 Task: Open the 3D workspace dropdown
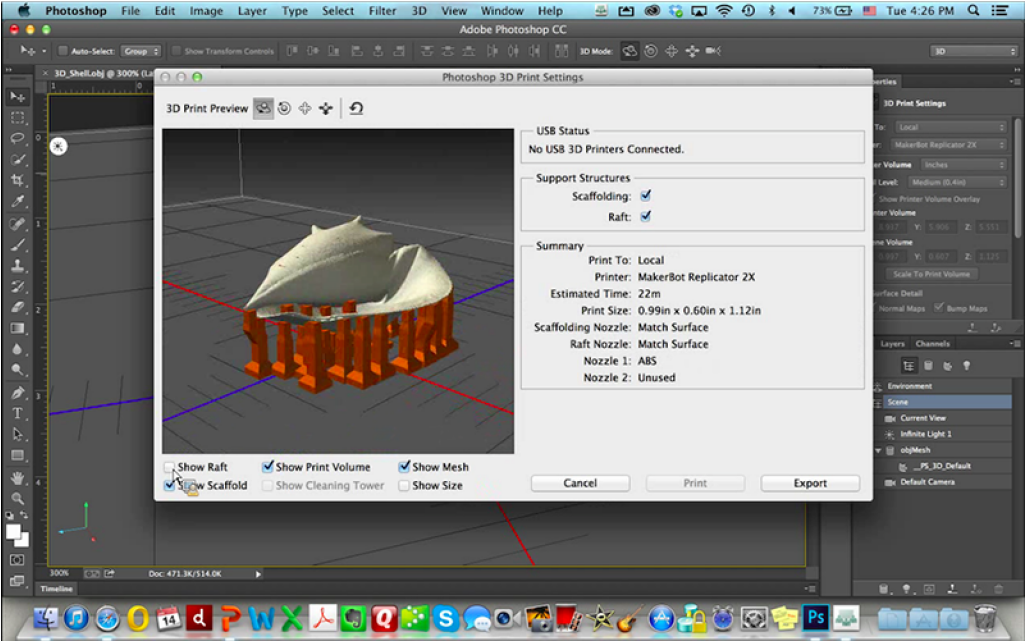click(x=974, y=51)
